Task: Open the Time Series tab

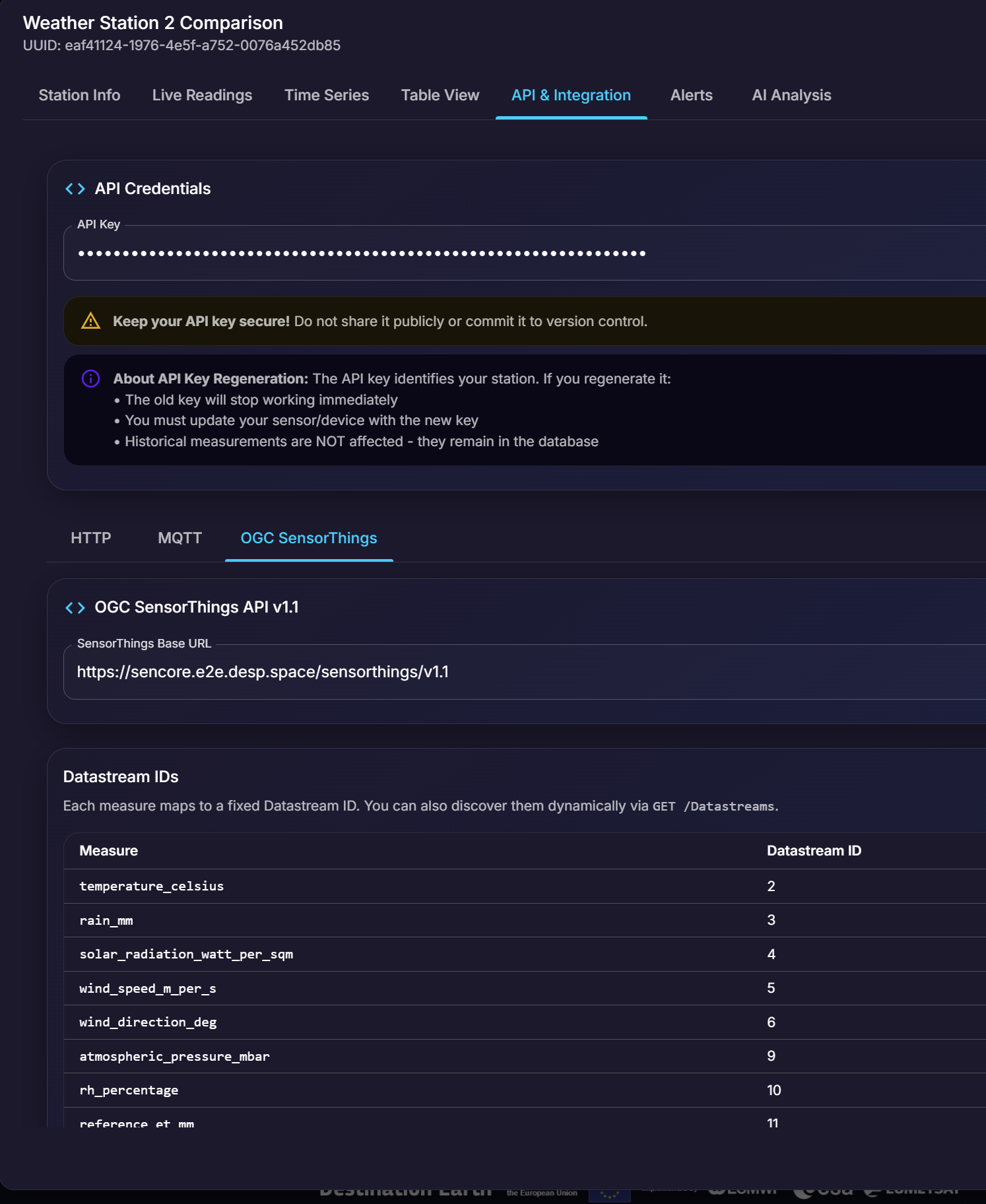Action: [327, 95]
